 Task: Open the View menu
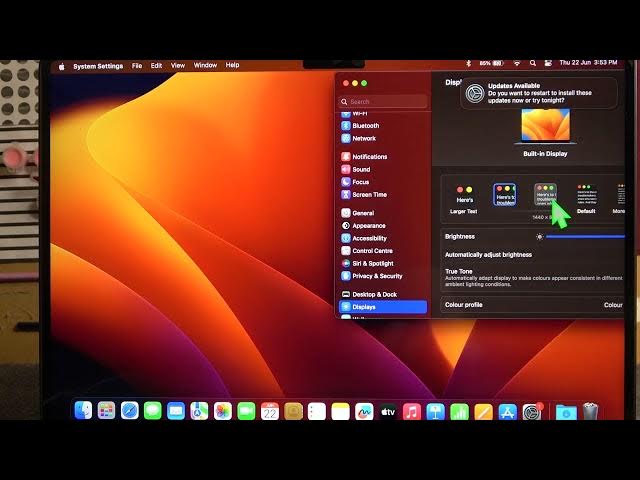point(178,65)
